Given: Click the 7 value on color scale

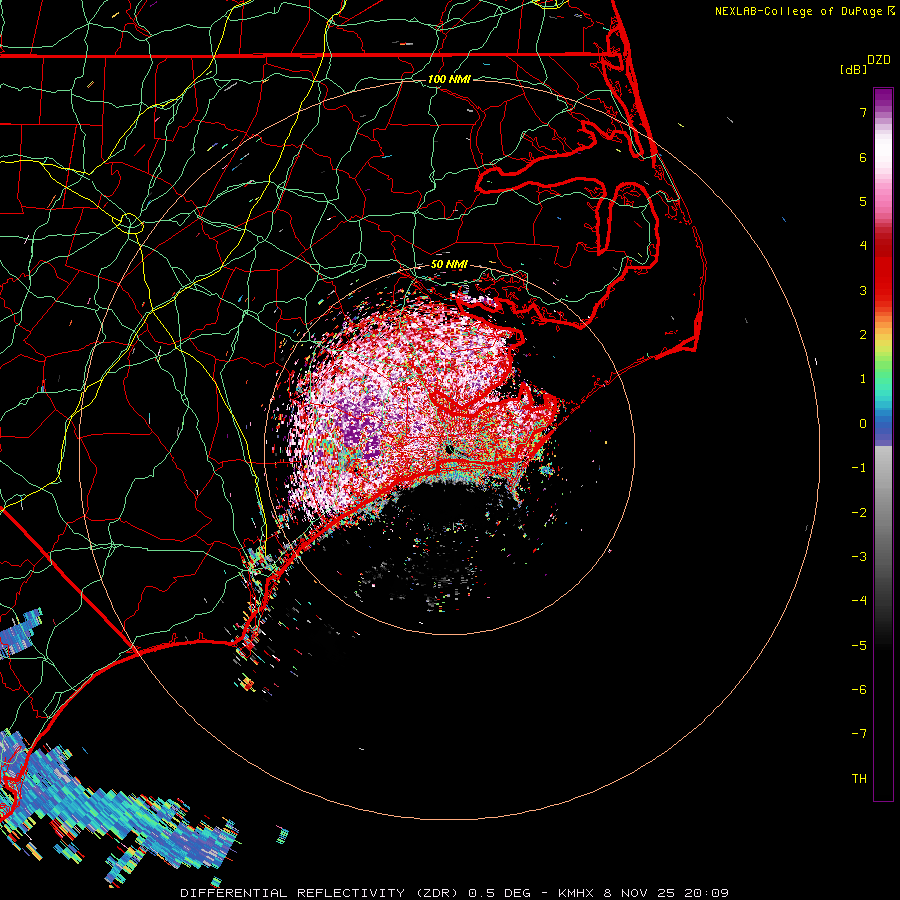Looking at the screenshot, I should coord(863,112).
